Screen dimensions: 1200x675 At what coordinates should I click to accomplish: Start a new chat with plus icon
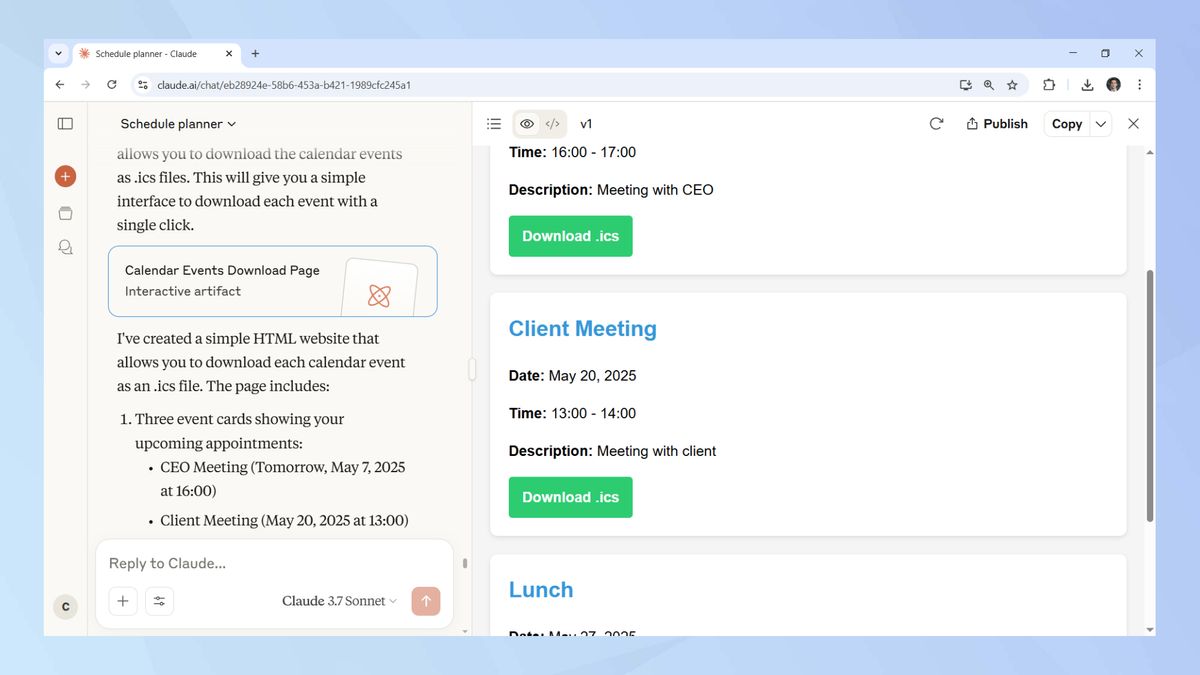pyautogui.click(x=65, y=177)
